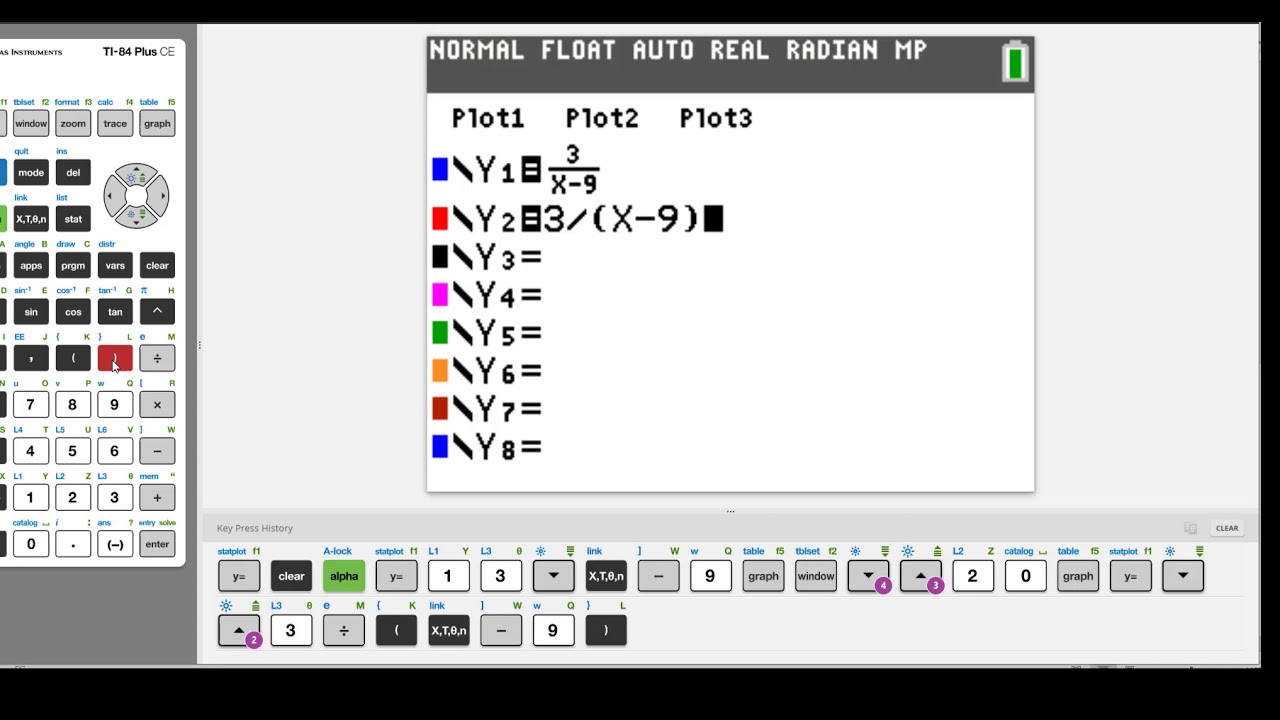Click the right parenthesis key in Key Press History
The width and height of the screenshot is (1280, 720).
click(x=606, y=631)
